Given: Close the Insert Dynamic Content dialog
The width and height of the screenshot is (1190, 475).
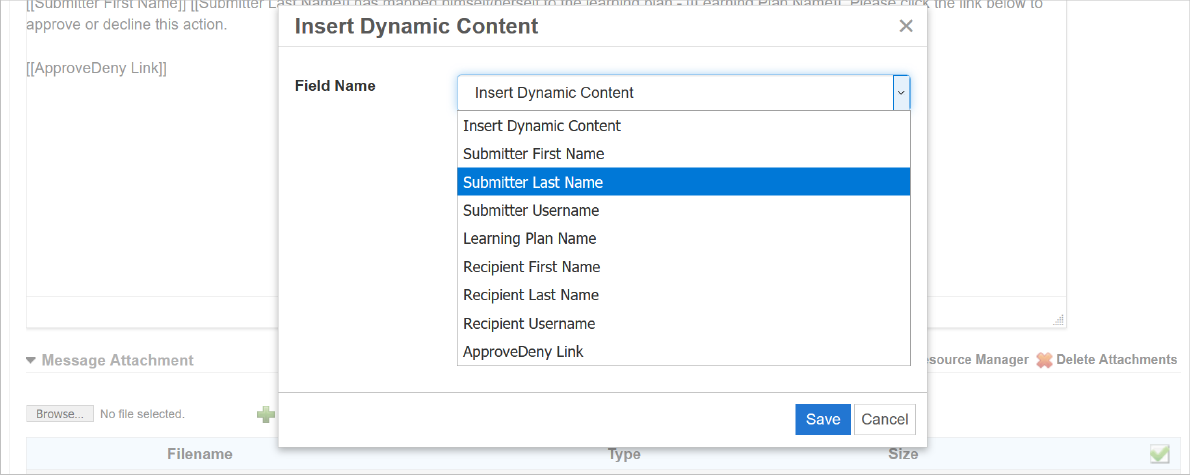Looking at the screenshot, I should (x=906, y=26).
